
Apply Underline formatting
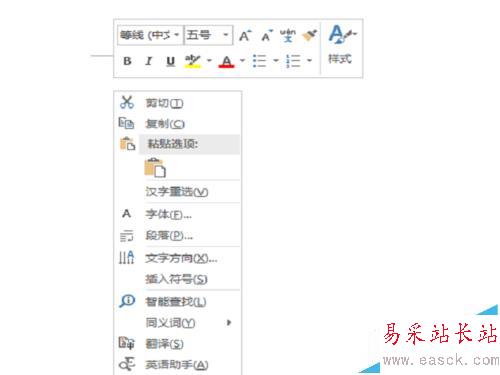tap(171, 61)
